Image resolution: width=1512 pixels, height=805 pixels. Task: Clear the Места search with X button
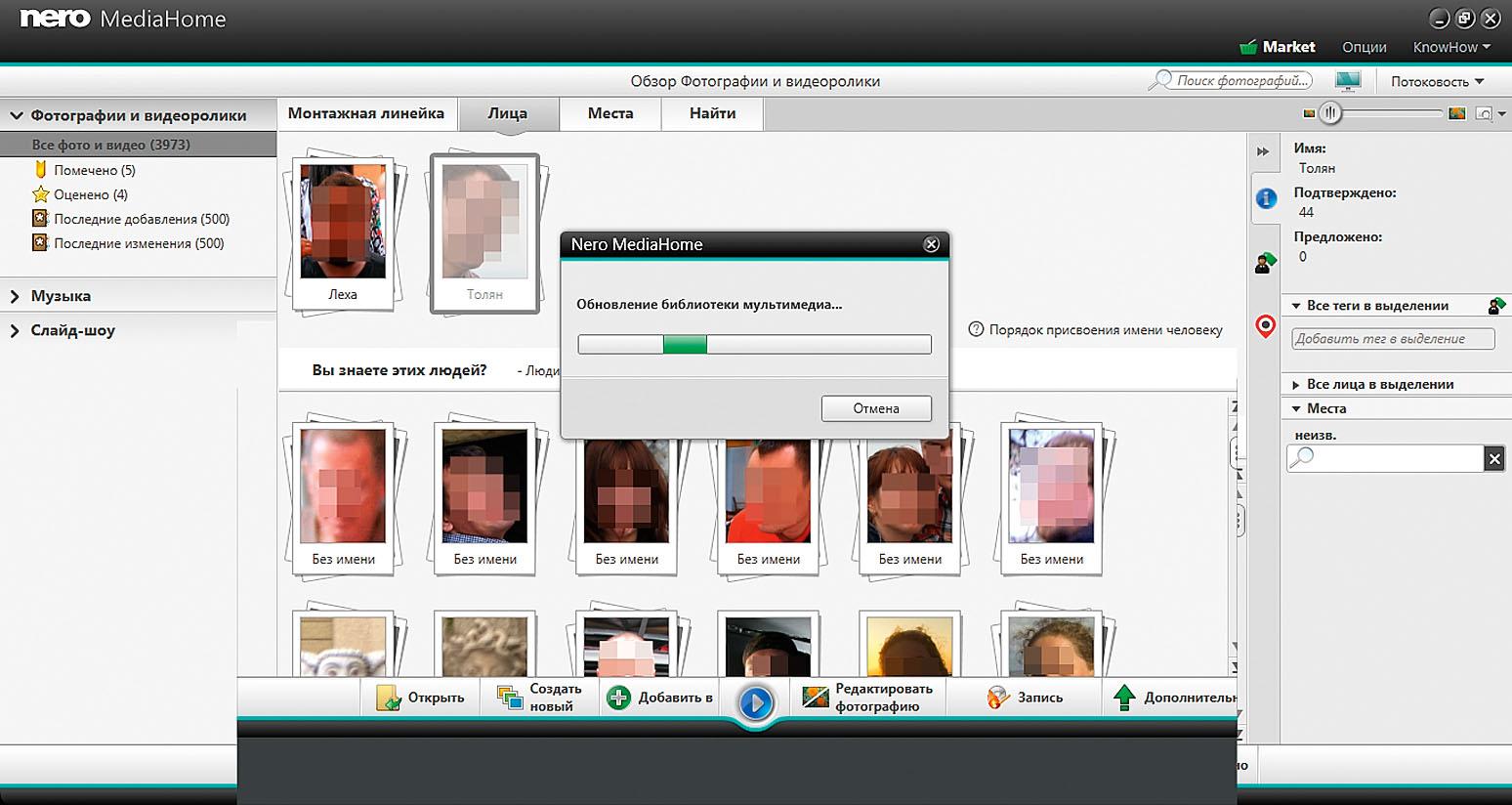click(x=1493, y=458)
